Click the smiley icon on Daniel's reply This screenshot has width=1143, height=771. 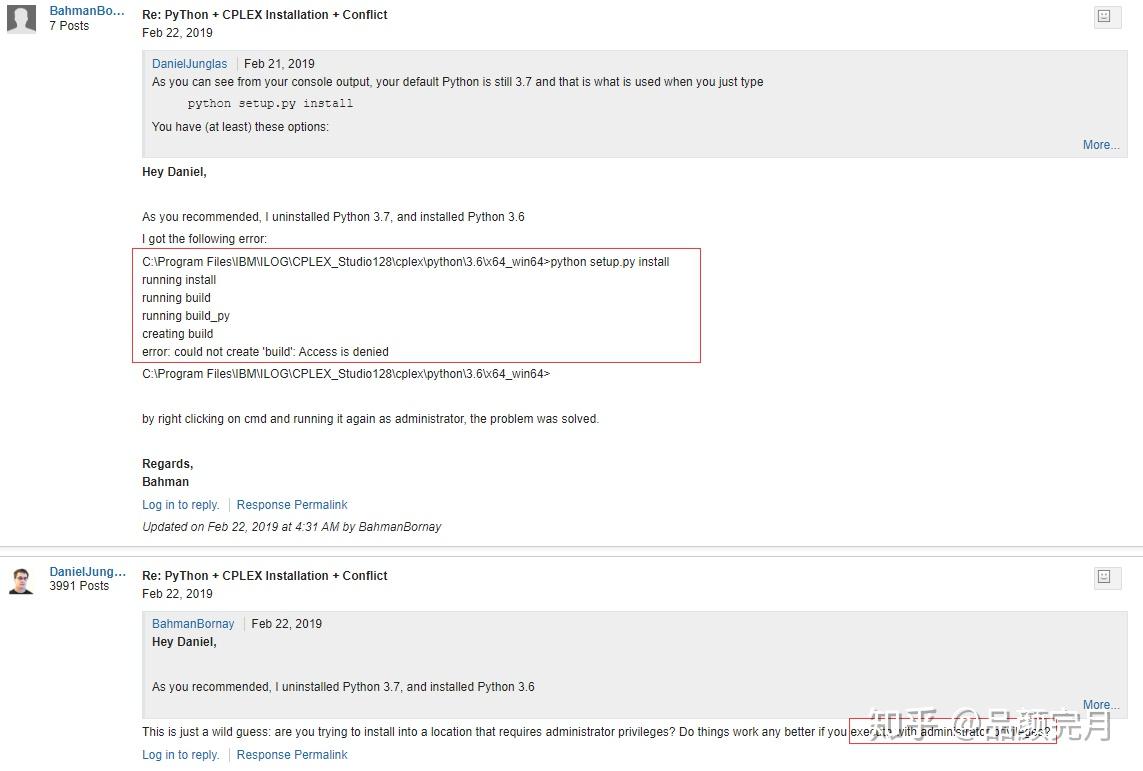point(1104,577)
